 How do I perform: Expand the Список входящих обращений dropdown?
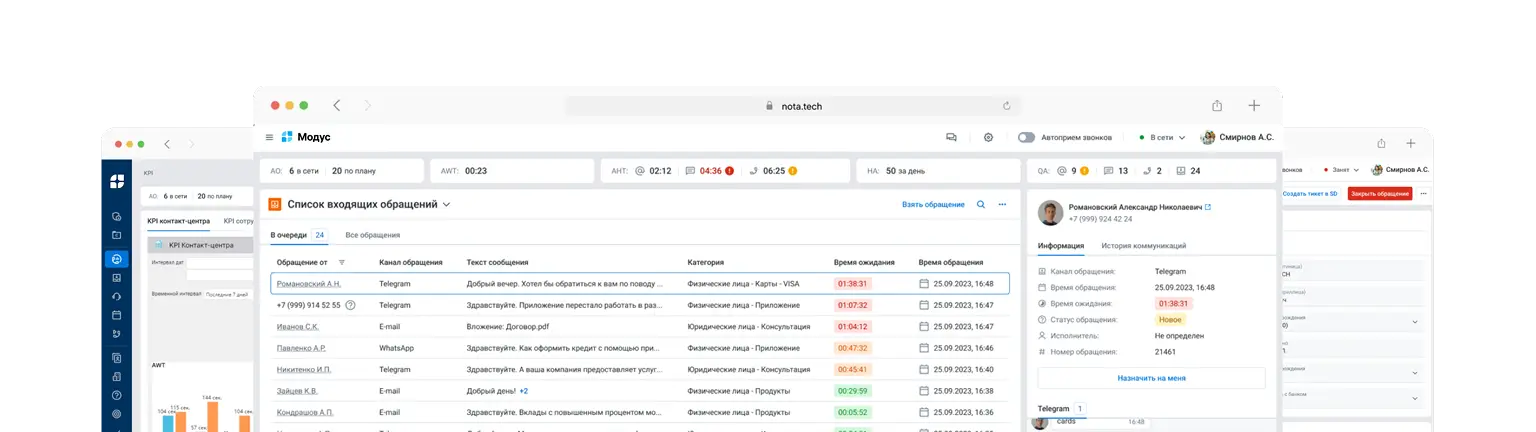446,204
